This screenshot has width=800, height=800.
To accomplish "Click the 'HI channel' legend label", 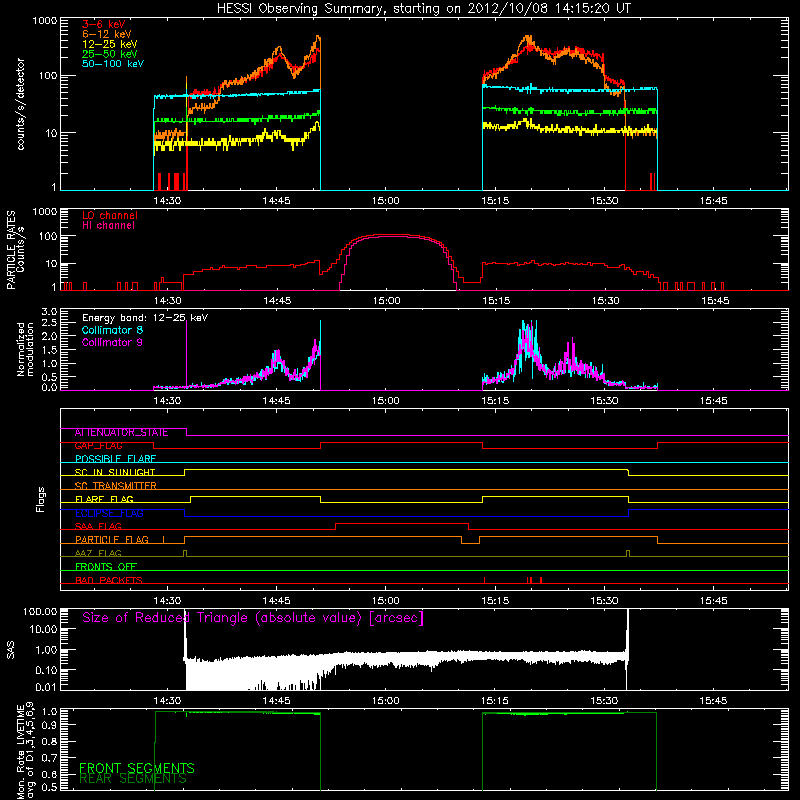I will point(108,226).
